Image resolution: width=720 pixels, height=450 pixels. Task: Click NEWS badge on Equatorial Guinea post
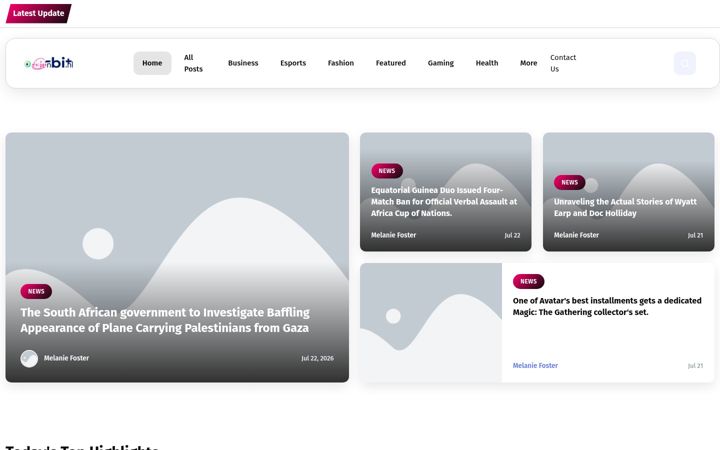tap(387, 171)
